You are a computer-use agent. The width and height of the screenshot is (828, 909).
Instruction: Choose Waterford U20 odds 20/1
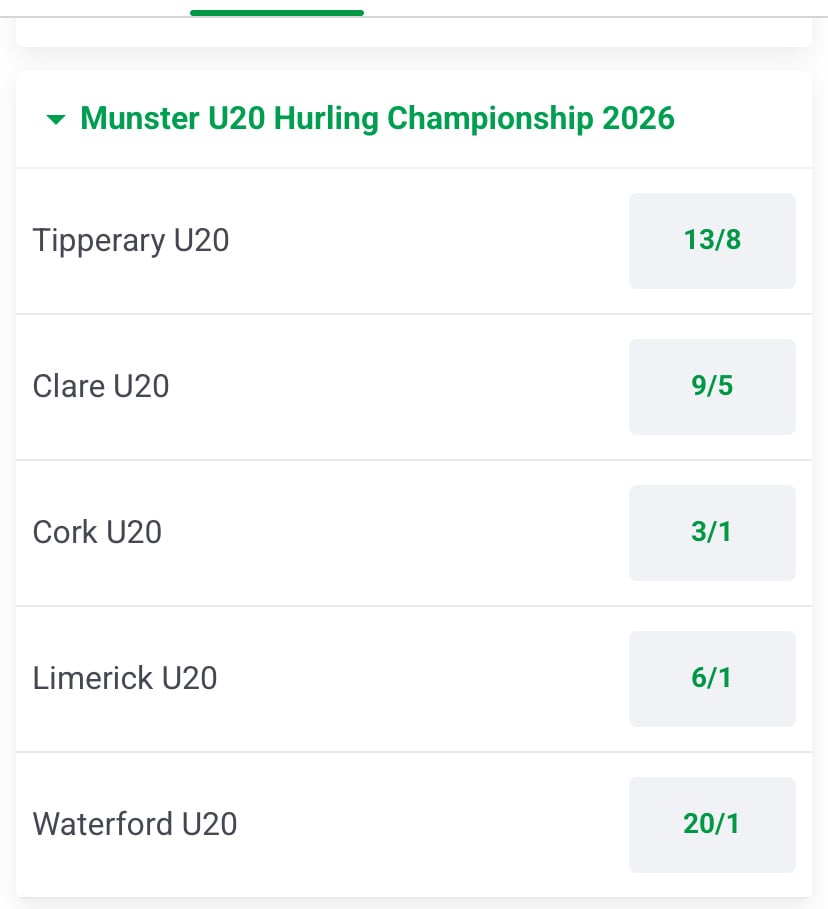point(712,825)
